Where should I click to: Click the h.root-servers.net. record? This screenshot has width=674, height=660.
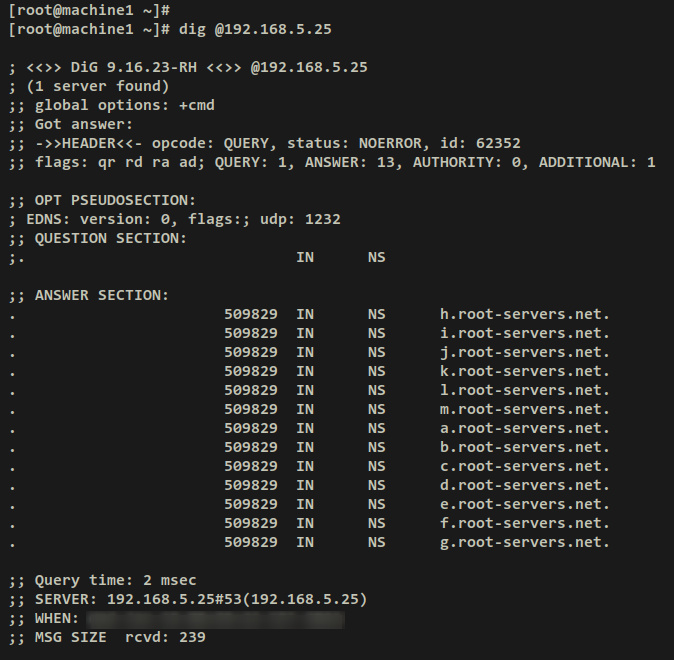pyautogui.click(x=524, y=314)
